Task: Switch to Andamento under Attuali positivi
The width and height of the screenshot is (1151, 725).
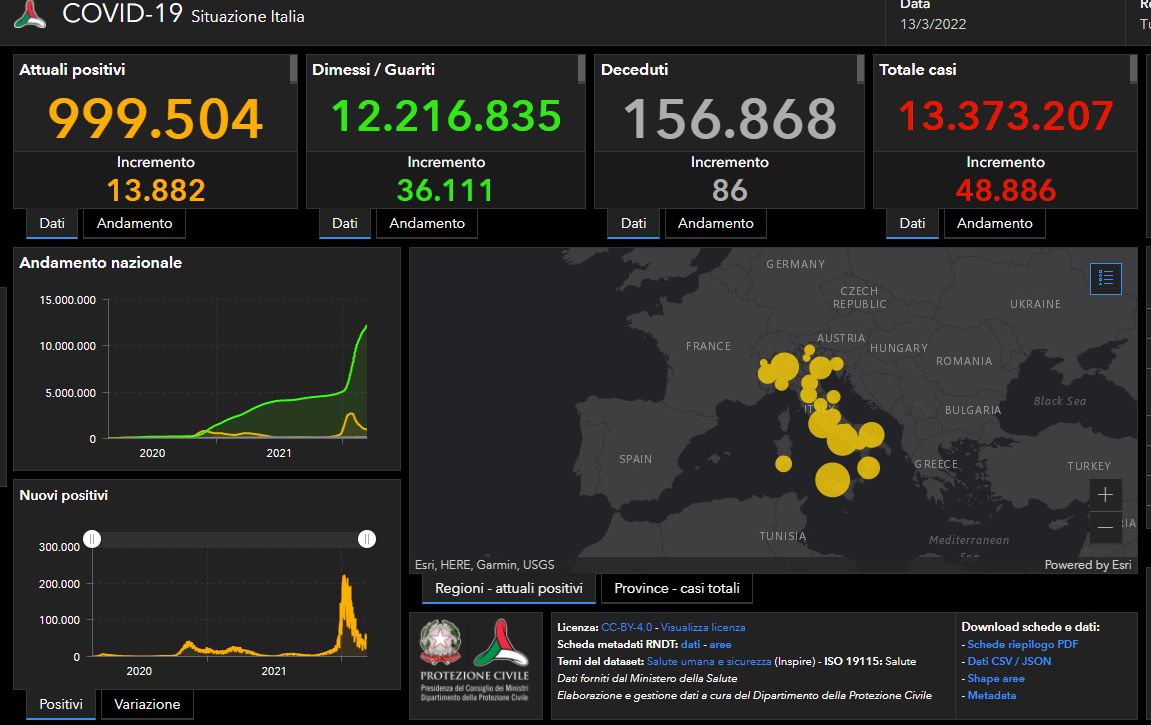Action: [x=134, y=223]
